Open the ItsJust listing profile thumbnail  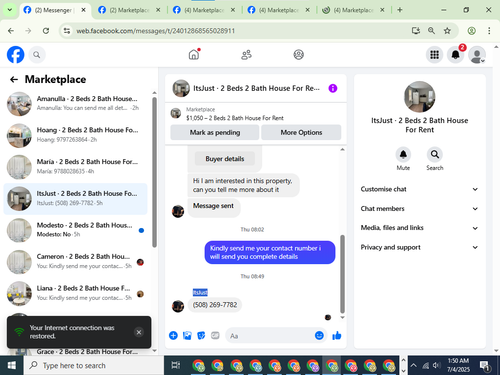[x=419, y=97]
